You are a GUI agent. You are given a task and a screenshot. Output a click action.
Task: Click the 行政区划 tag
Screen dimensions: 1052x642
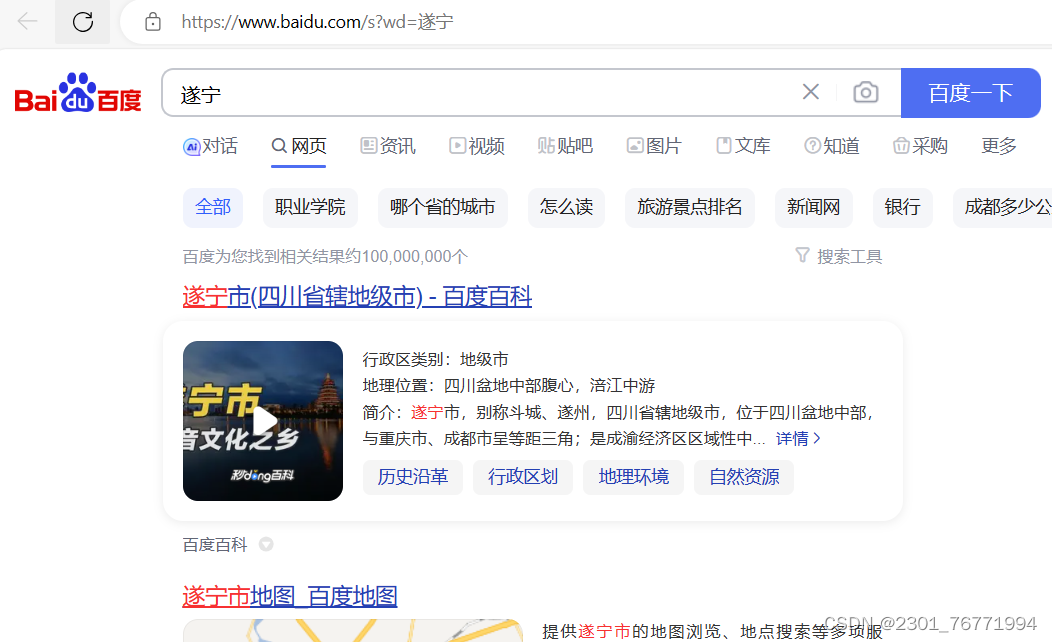coord(523,477)
